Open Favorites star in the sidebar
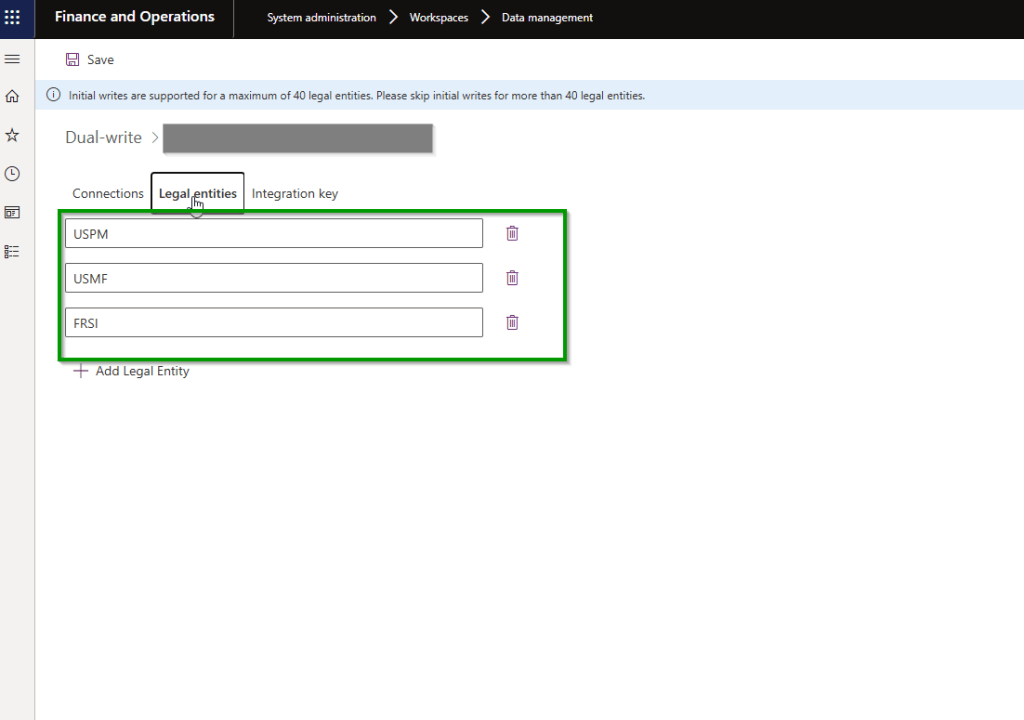Image resolution: width=1024 pixels, height=720 pixels. point(12,135)
